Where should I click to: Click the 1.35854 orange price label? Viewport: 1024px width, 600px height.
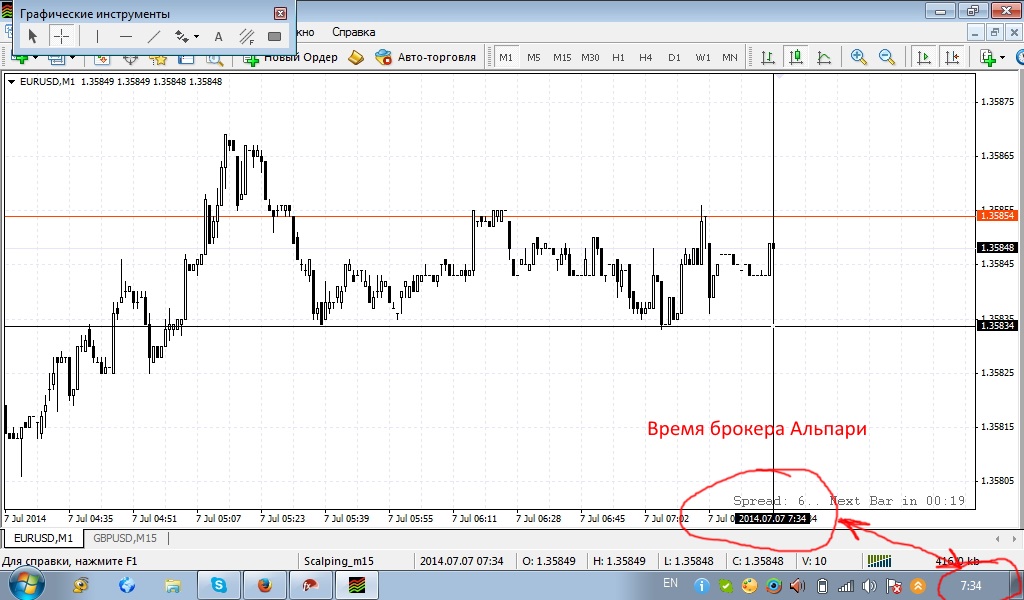[x=997, y=215]
